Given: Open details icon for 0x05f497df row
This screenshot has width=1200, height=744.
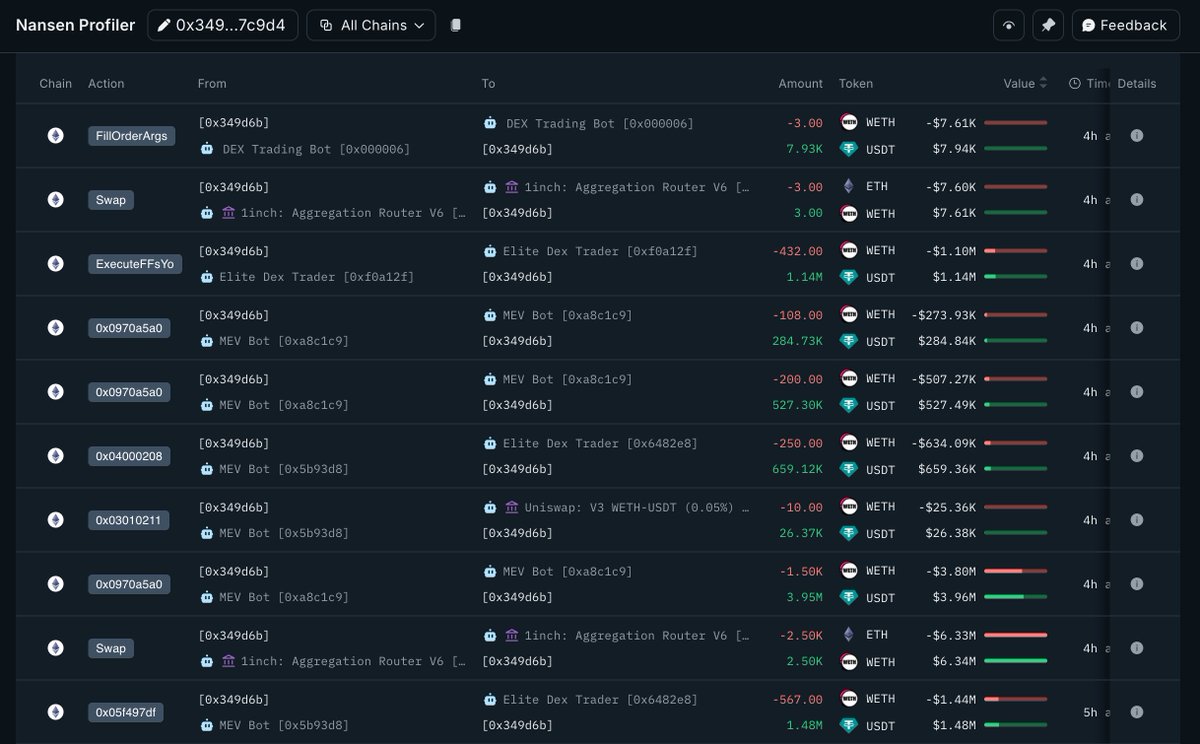Looking at the screenshot, I should (x=1137, y=712).
